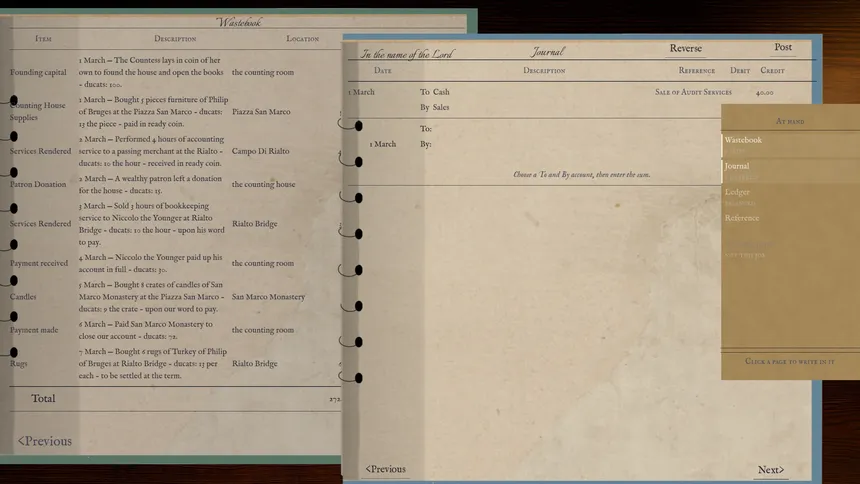Image resolution: width=860 pixels, height=484 pixels.
Task: Click the Post button in the Journal
Action: pyautogui.click(x=783, y=47)
